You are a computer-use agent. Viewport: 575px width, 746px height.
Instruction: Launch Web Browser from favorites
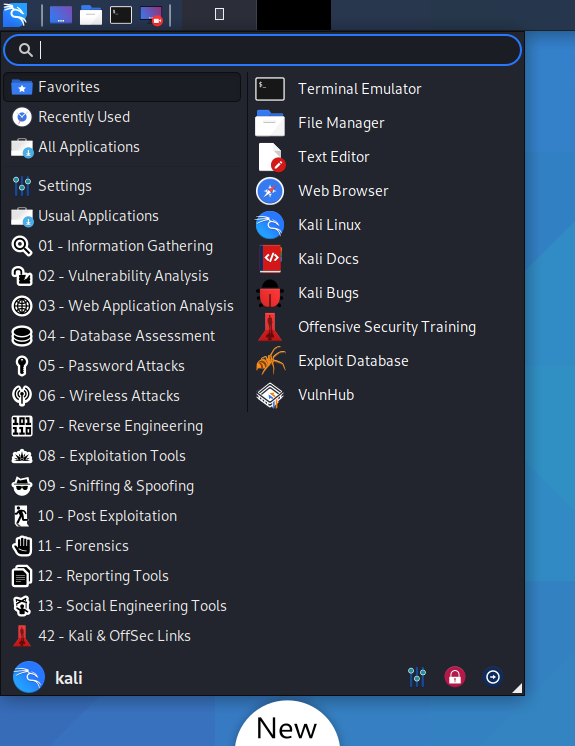[x=386, y=191]
